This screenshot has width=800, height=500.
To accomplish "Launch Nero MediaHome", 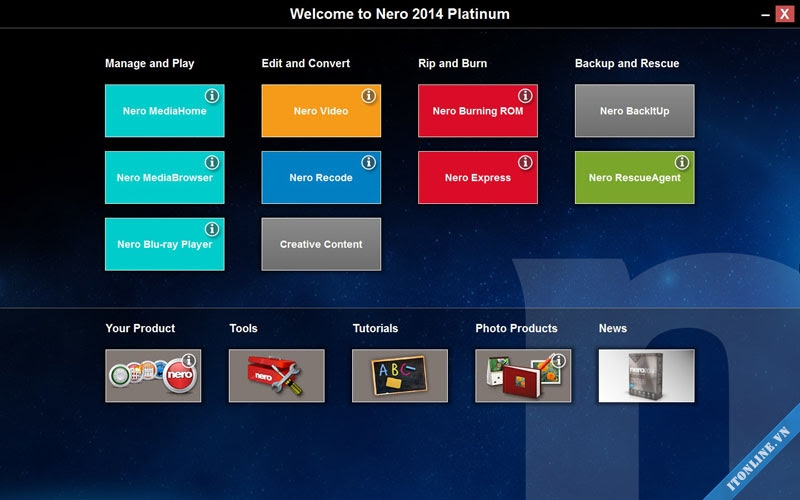I will tap(164, 111).
